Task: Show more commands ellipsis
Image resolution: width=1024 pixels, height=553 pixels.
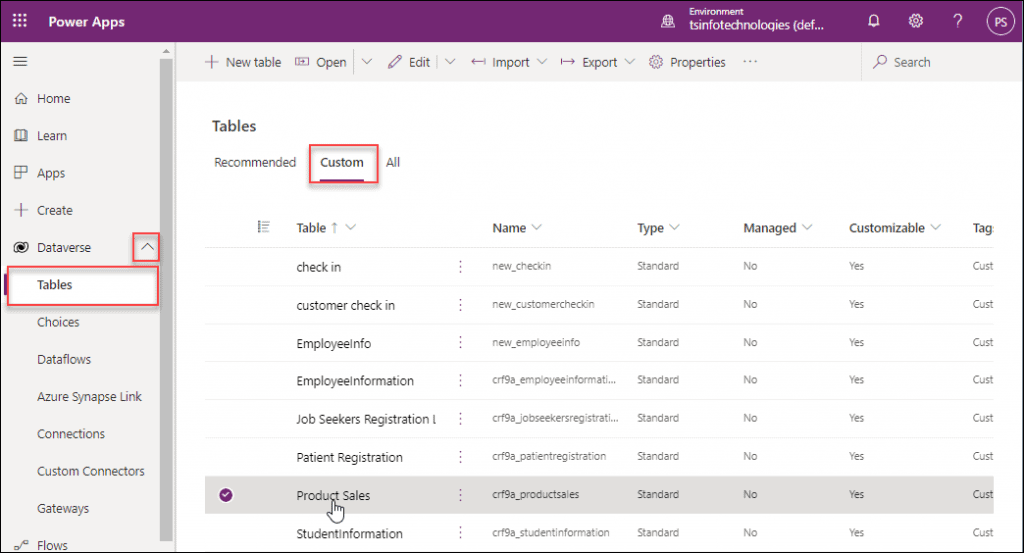Action: click(750, 61)
